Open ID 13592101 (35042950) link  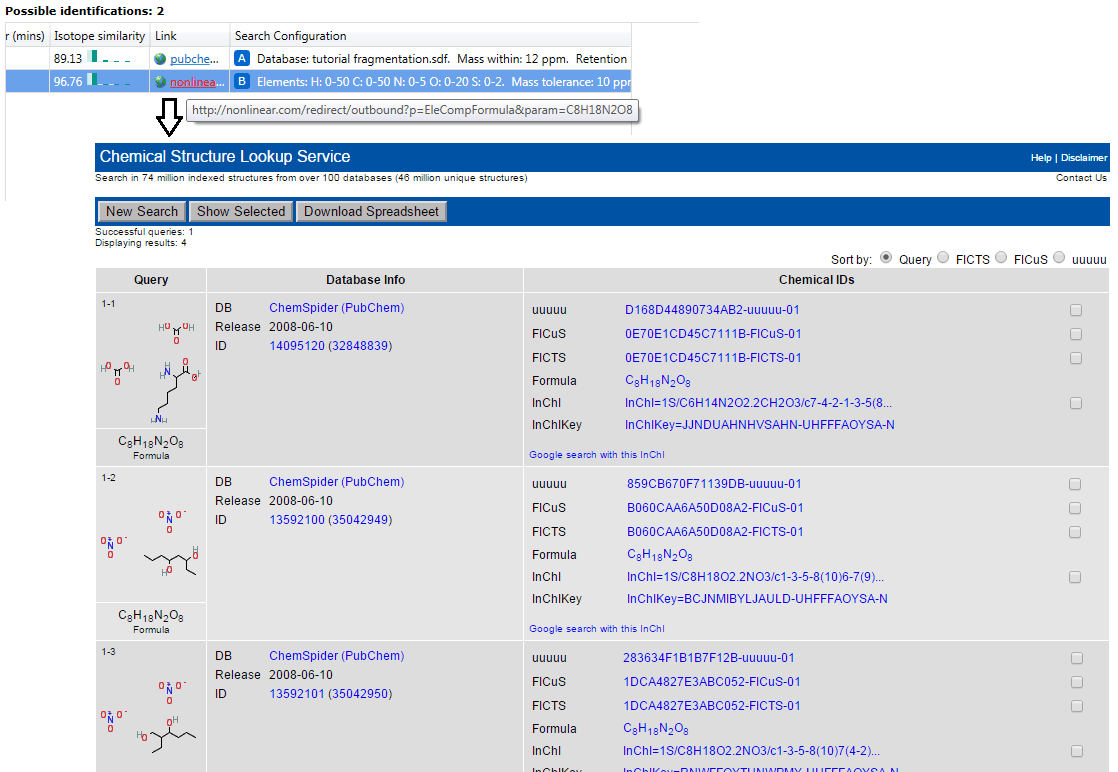click(x=331, y=694)
